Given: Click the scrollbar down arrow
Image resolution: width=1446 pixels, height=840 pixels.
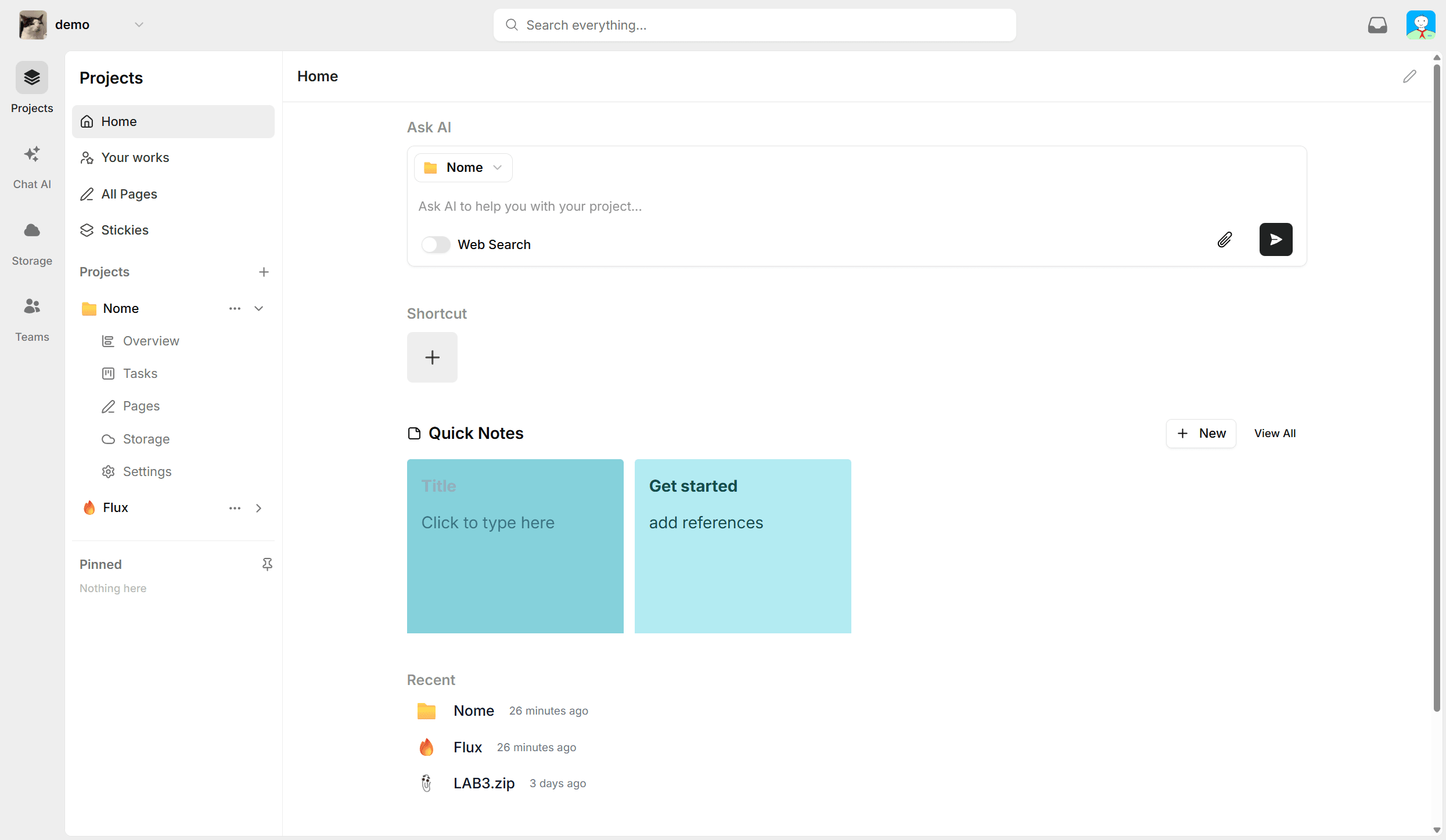Looking at the screenshot, I should click(x=1437, y=830).
